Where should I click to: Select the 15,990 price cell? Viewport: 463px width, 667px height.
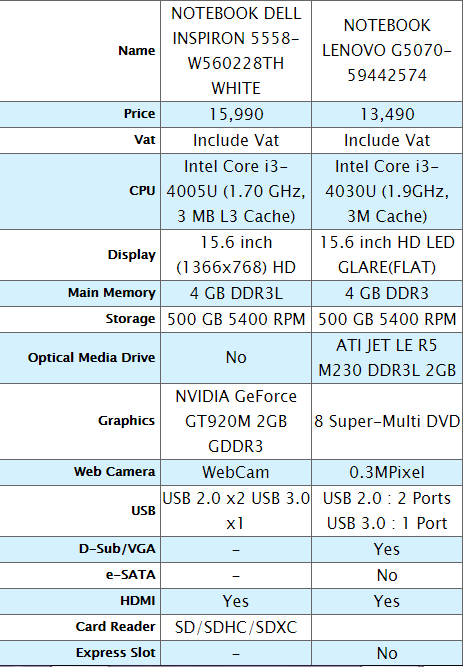(236, 114)
